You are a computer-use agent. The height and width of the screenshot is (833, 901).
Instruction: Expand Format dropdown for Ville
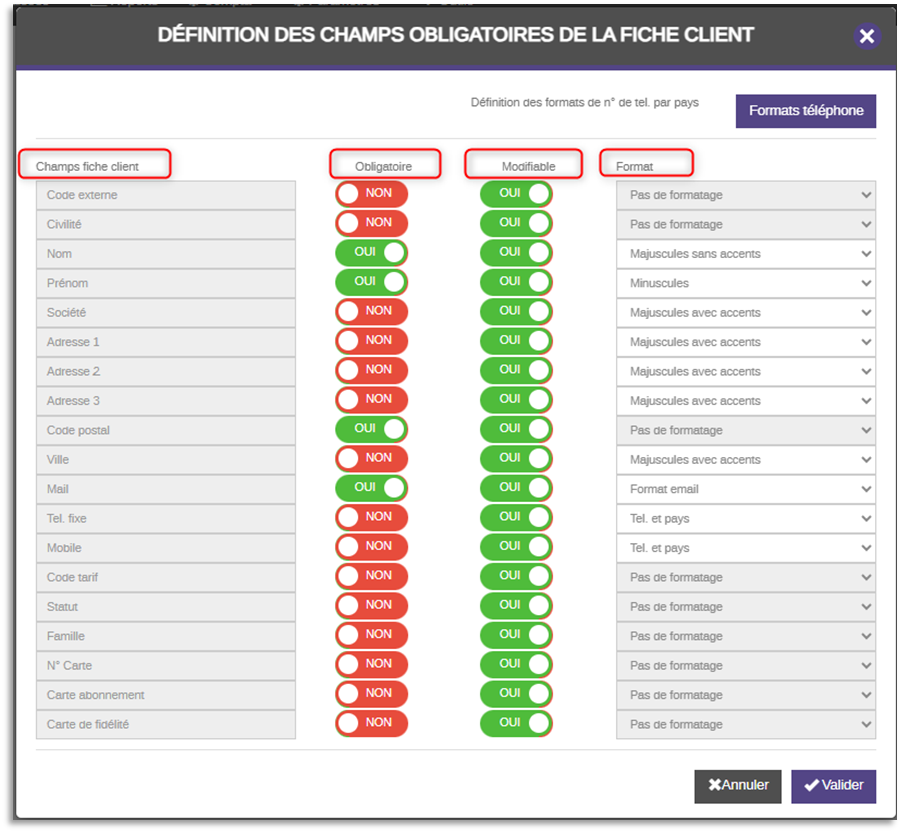coord(745,460)
